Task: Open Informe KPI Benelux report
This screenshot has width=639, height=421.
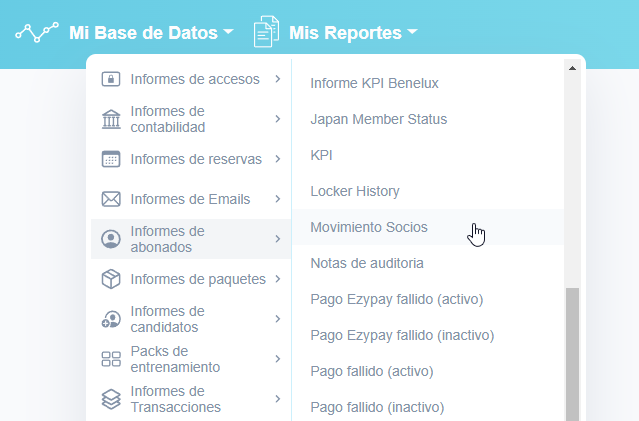Action: 374,83
